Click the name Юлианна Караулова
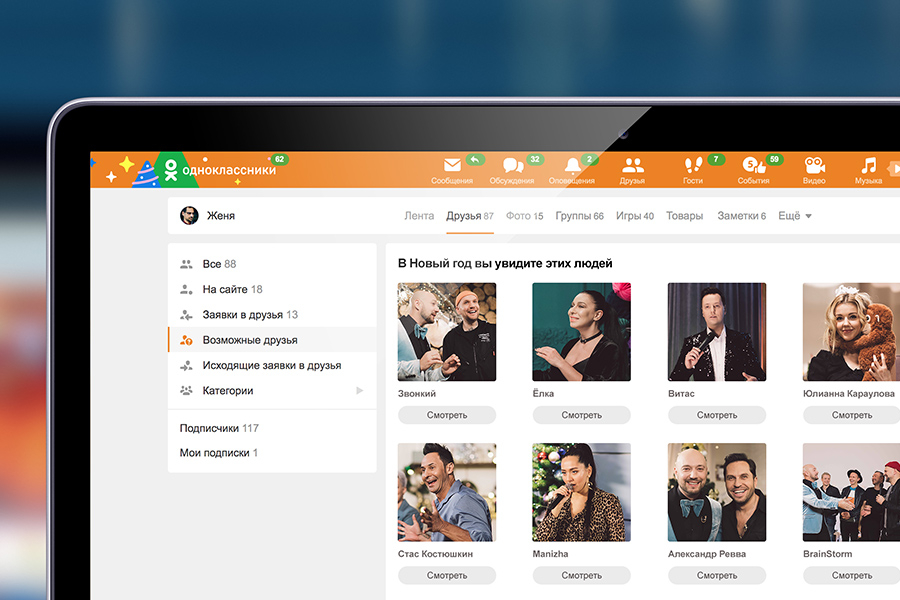The width and height of the screenshot is (900, 600). (849, 394)
